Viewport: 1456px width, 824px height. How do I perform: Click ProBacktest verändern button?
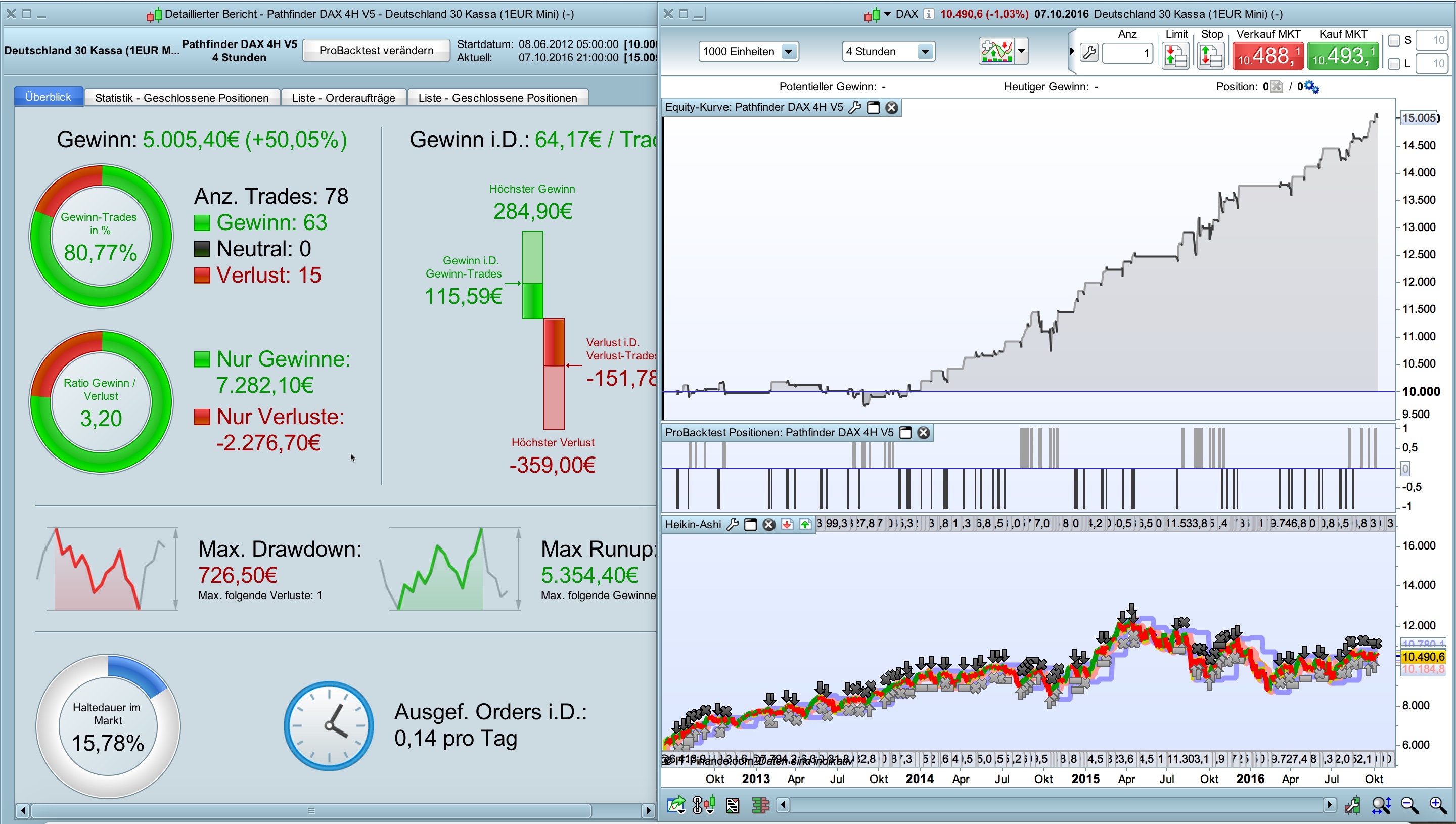[x=376, y=50]
